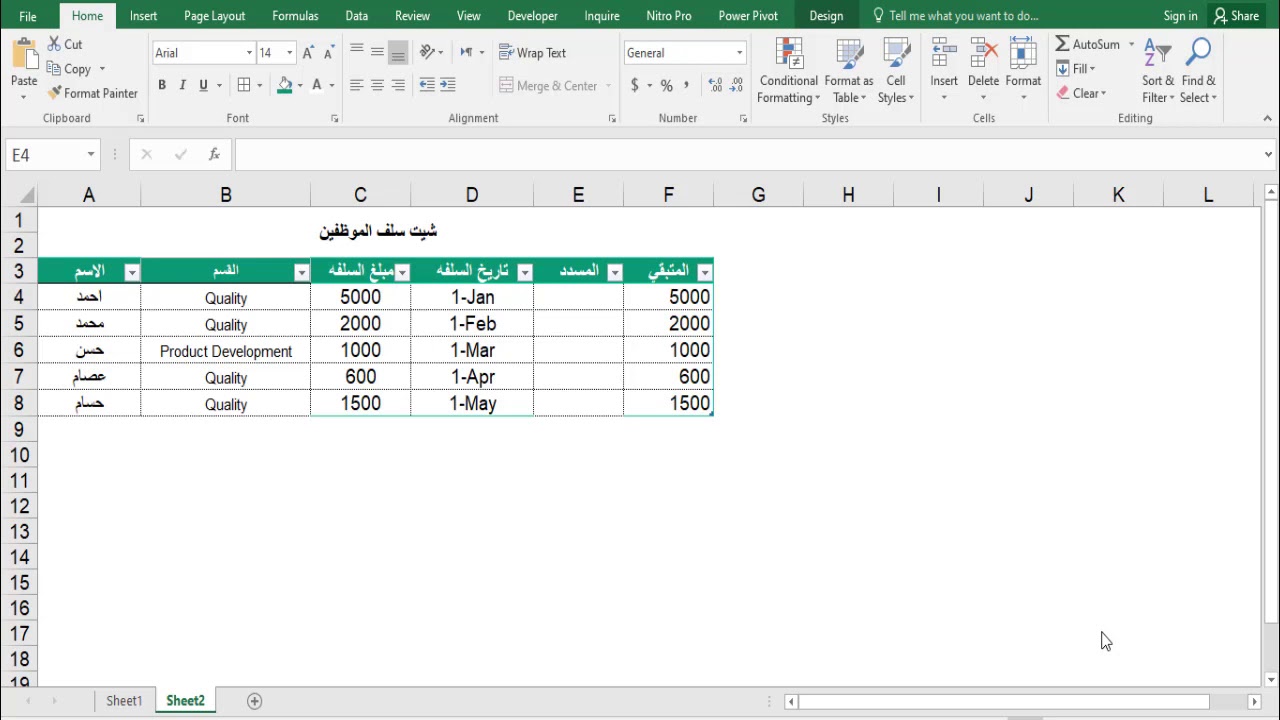Switch to the Insert tab

click(143, 16)
